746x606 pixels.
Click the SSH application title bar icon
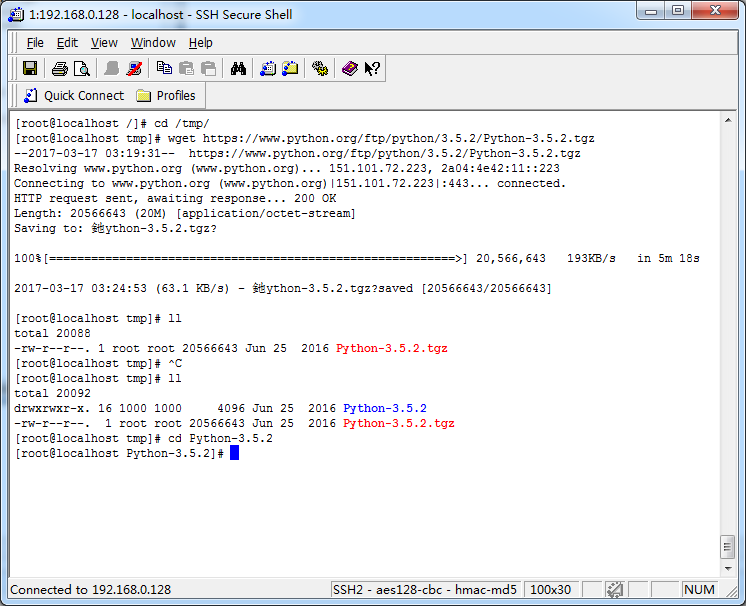pos(16,14)
